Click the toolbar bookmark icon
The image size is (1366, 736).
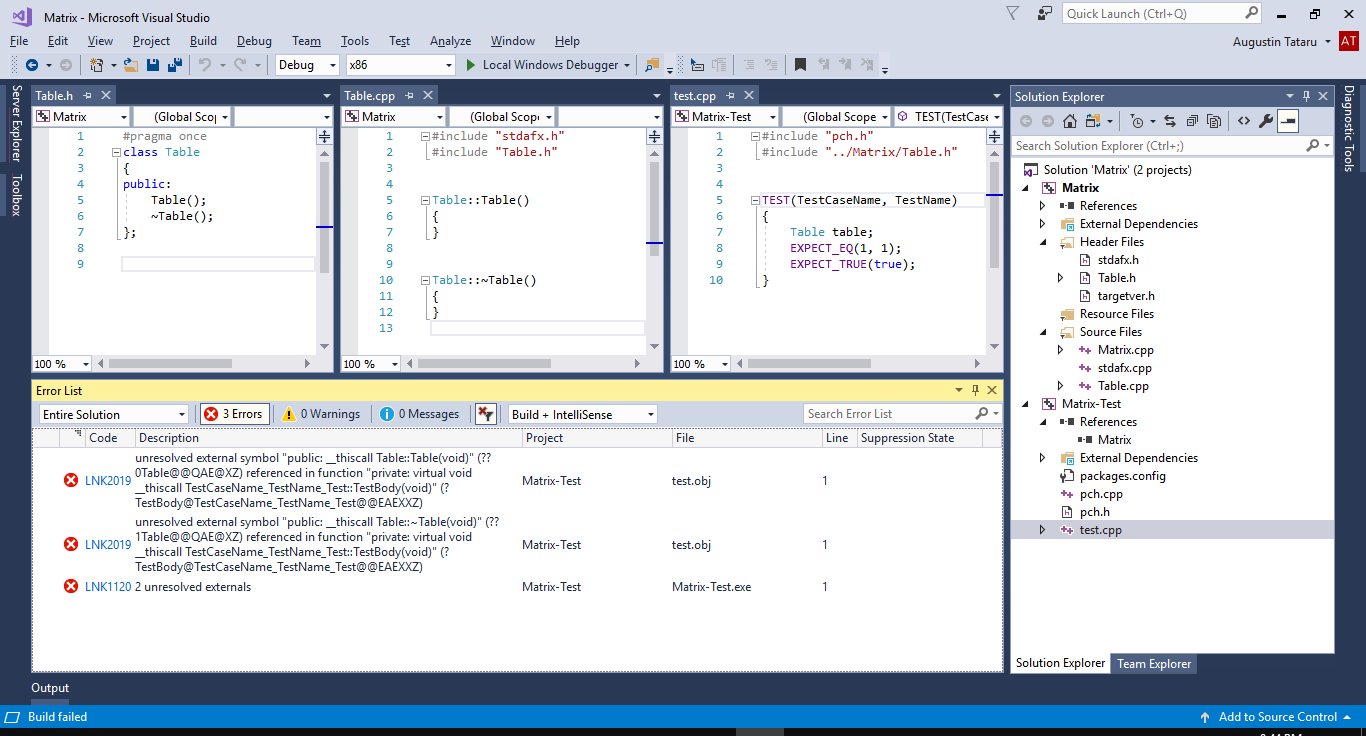(800, 65)
